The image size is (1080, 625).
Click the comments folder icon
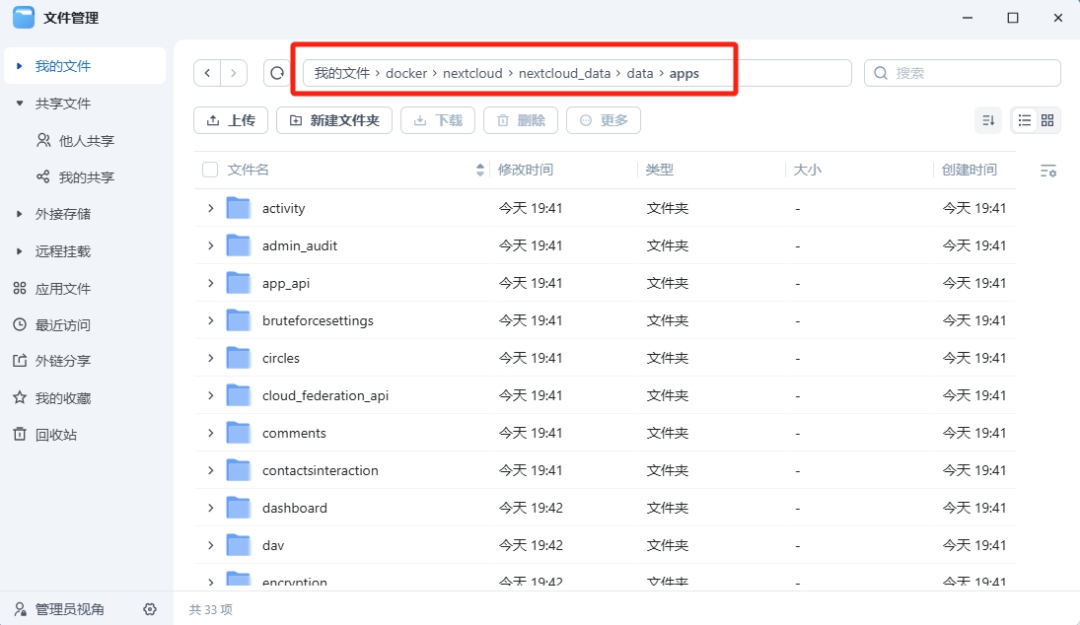point(238,433)
